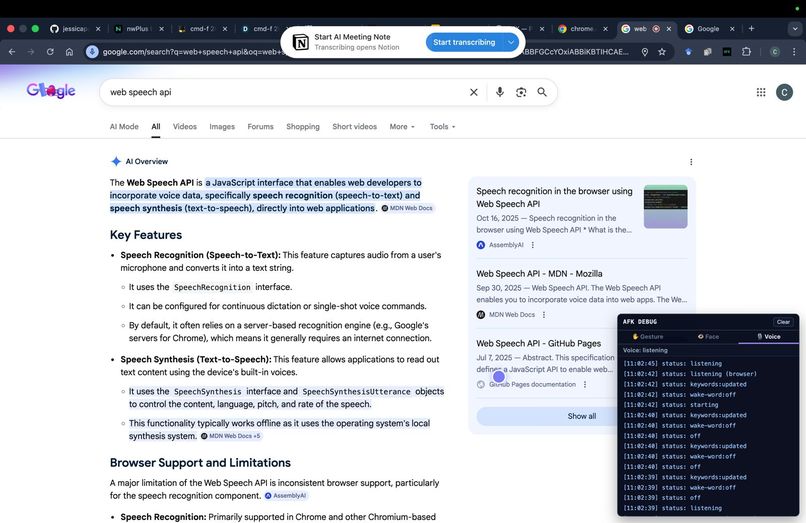
Task: Open the Google account avatar C
Action: point(784,92)
